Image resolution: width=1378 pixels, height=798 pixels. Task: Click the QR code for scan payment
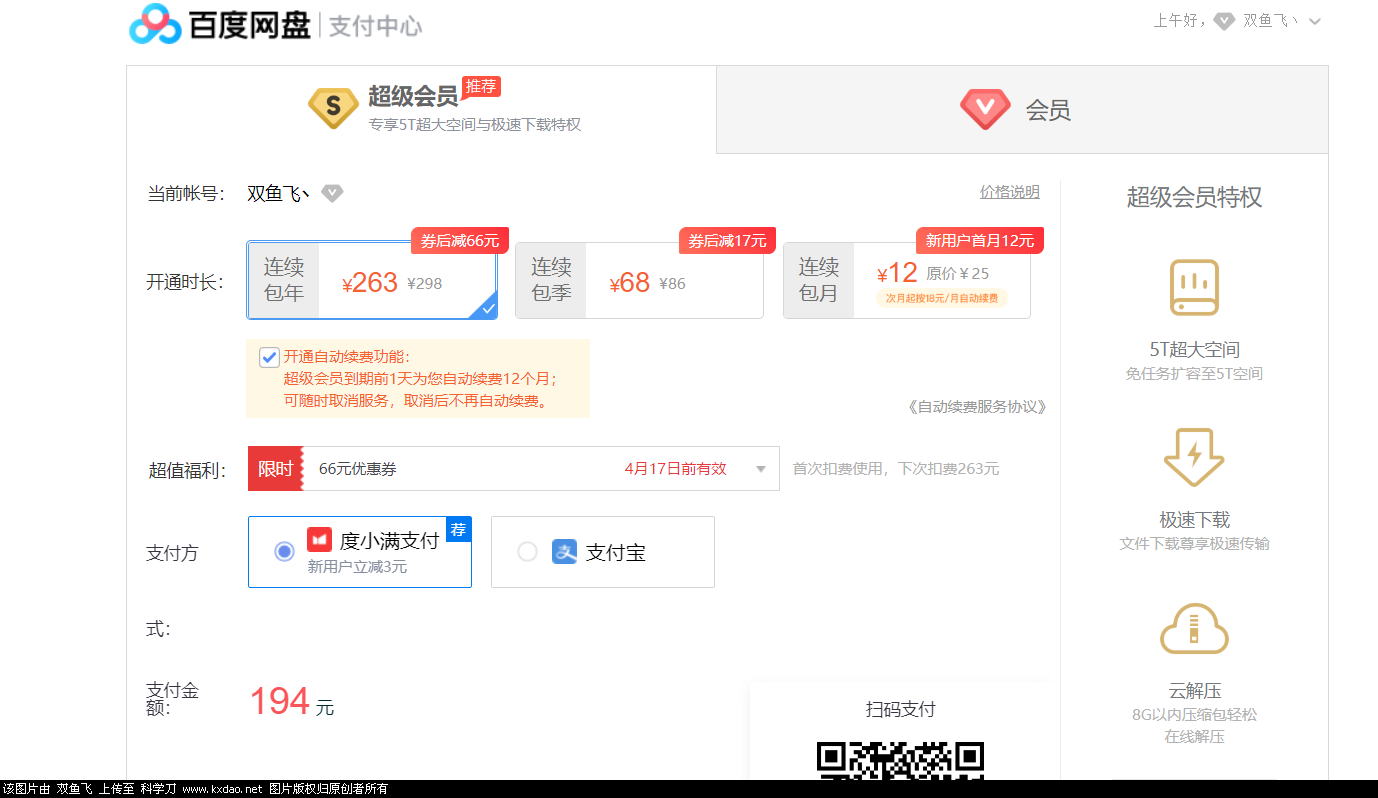(900, 761)
